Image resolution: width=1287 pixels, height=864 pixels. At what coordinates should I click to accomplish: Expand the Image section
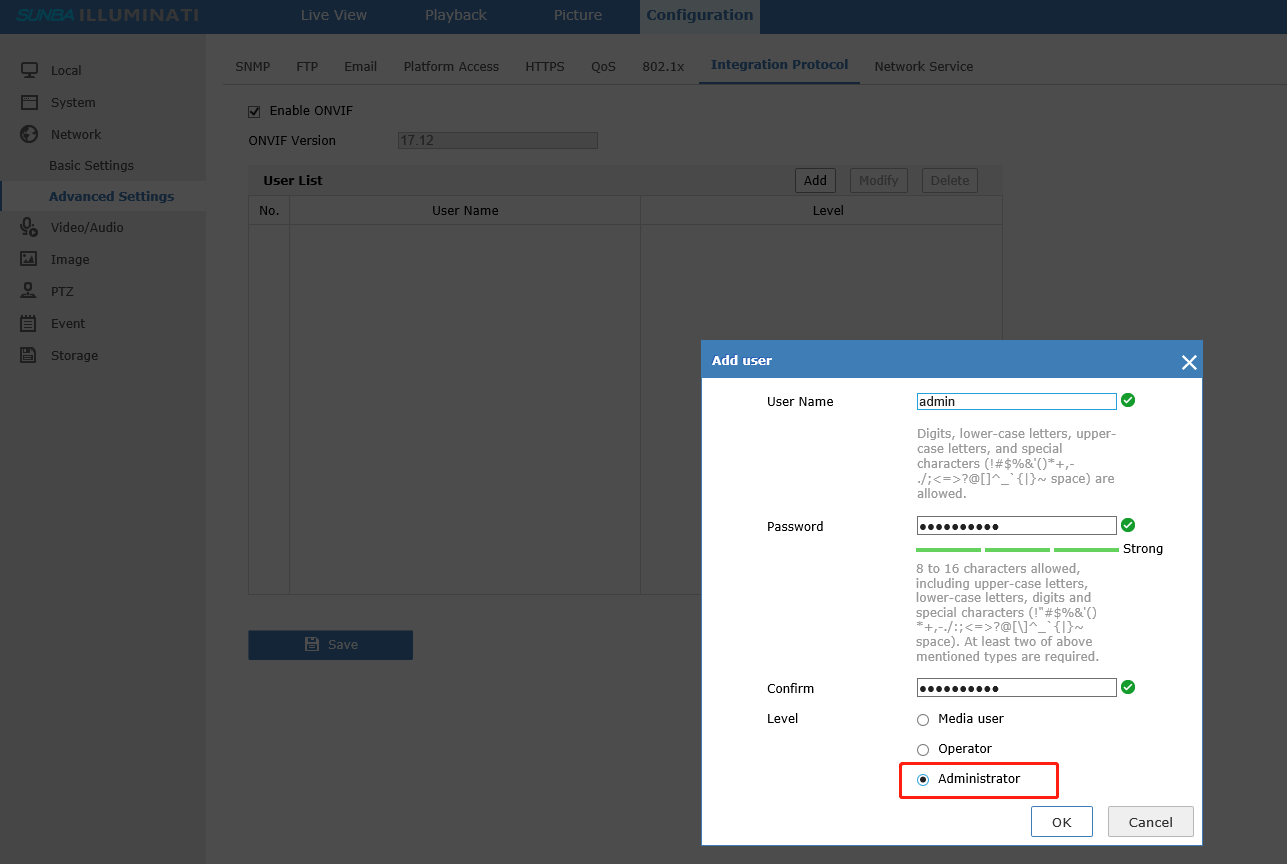click(70, 259)
